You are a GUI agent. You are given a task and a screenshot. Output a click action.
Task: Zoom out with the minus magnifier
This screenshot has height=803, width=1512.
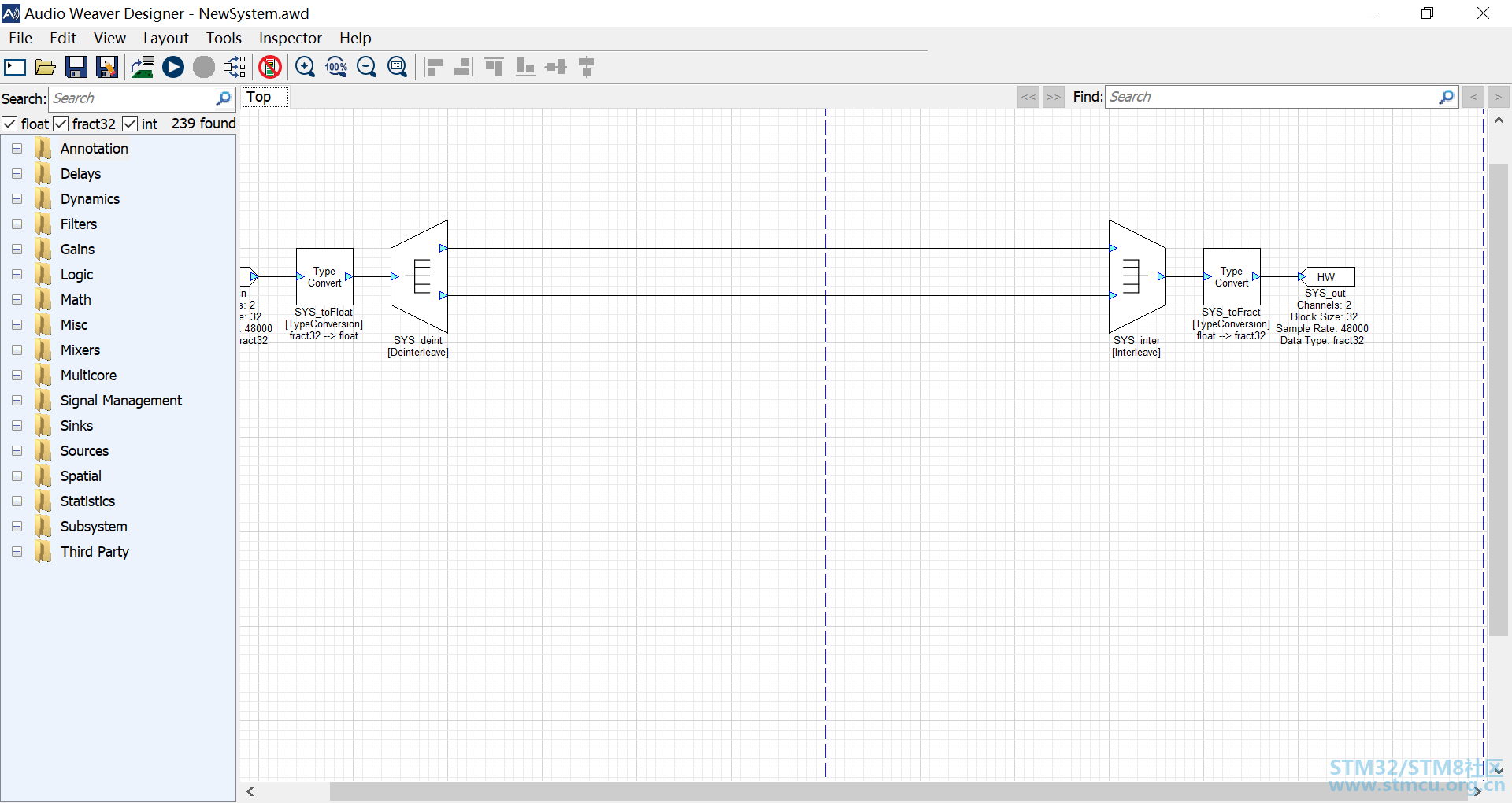pyautogui.click(x=367, y=67)
